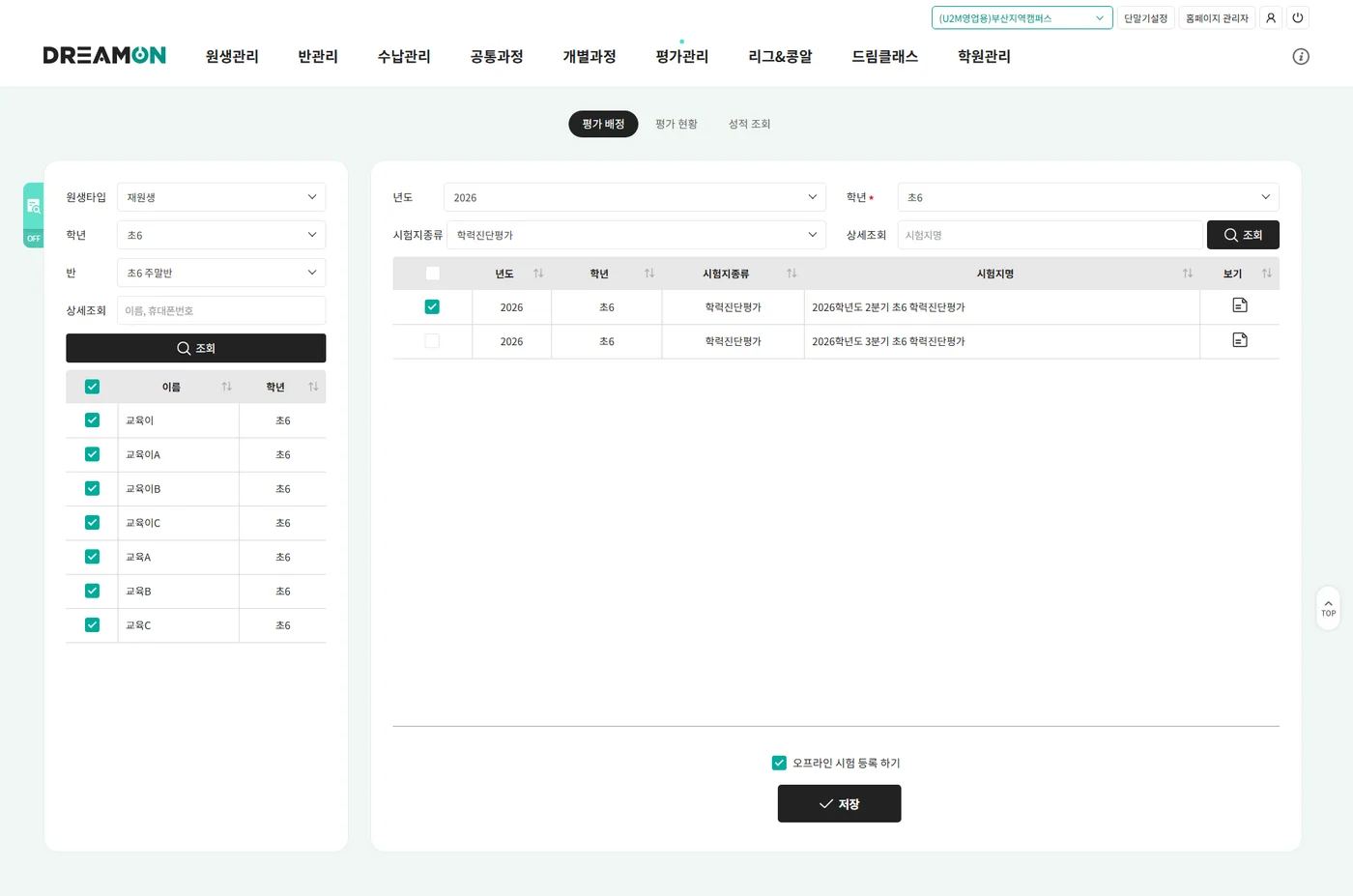Uncheck student 교육B checkbox
Screen dimensions: 1353x896
coord(92,591)
